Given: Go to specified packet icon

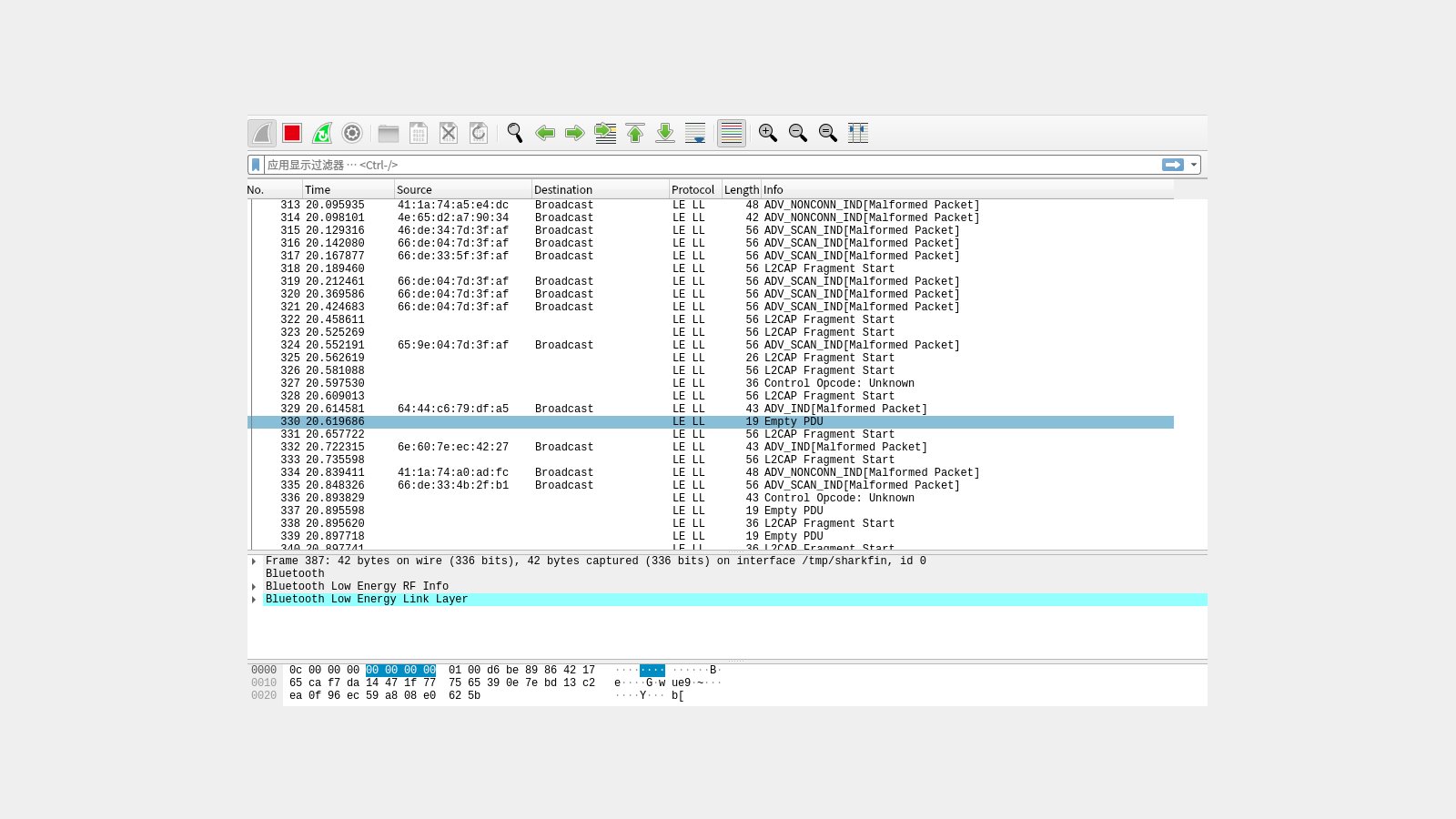Looking at the screenshot, I should [605, 133].
